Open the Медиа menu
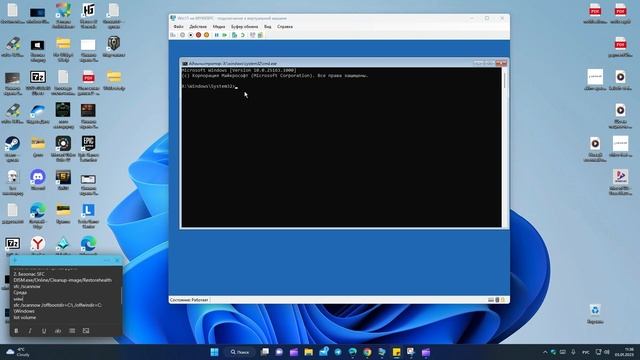 point(219,27)
